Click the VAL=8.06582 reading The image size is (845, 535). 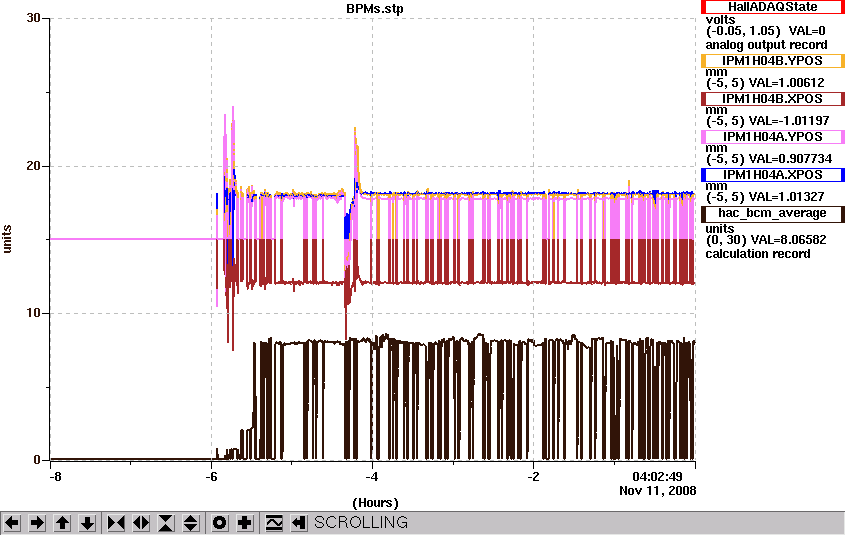tap(787, 240)
